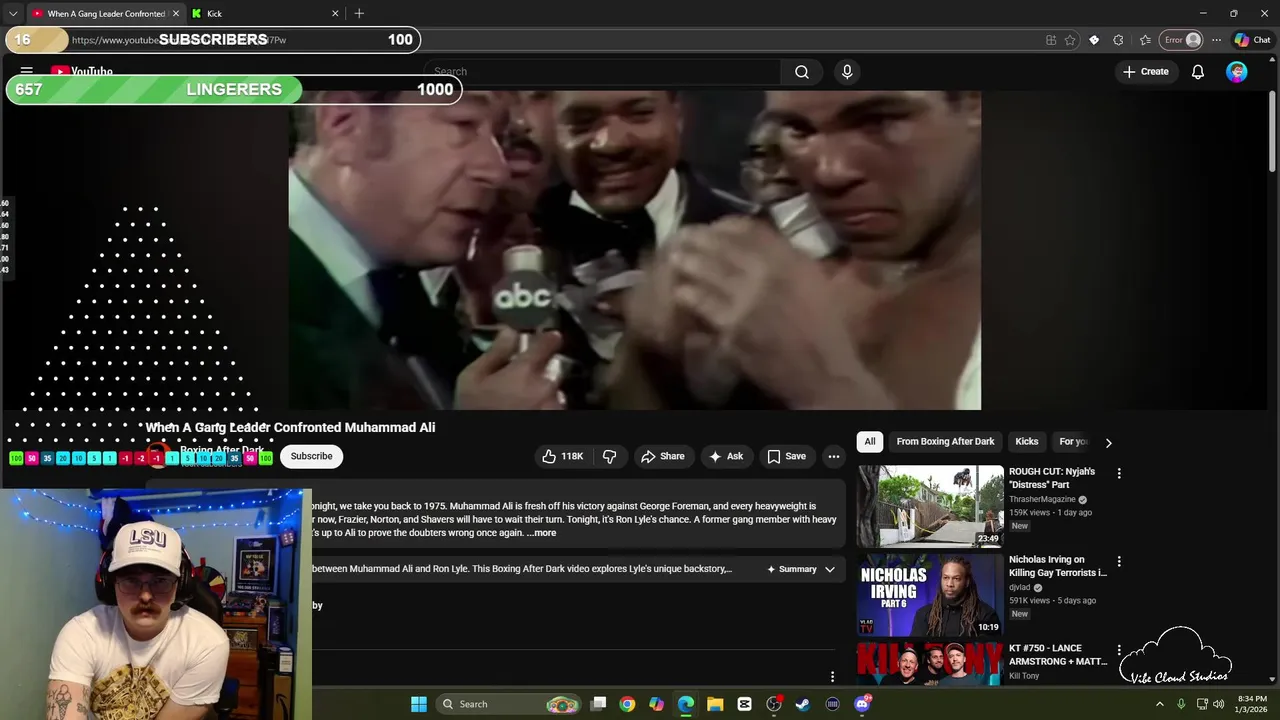Open the volume speaker tray icon
Image resolution: width=1280 pixels, height=720 pixels.
point(1218,704)
